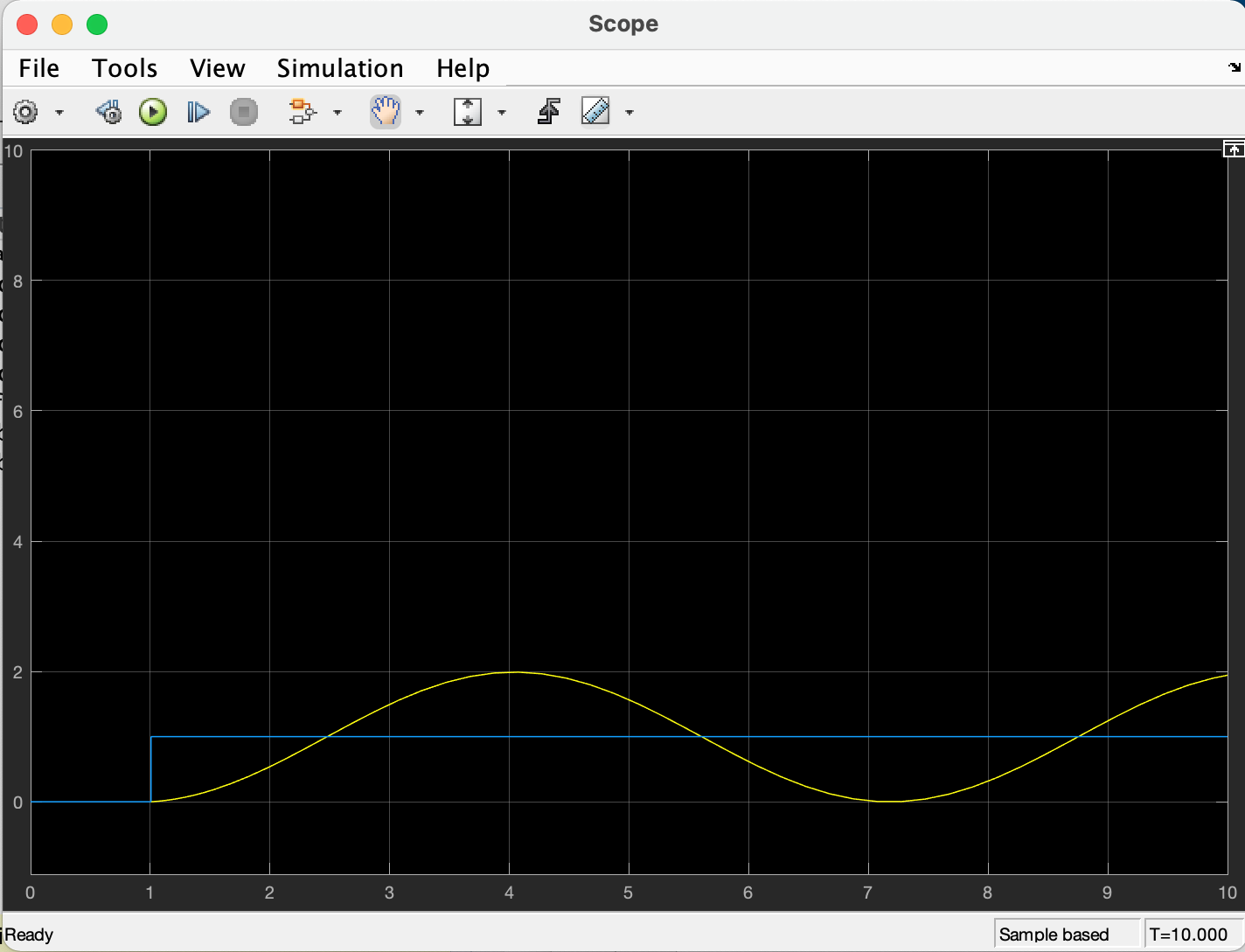
Task: Toggle the Cursor Measurements ruler icon
Action: (x=595, y=112)
